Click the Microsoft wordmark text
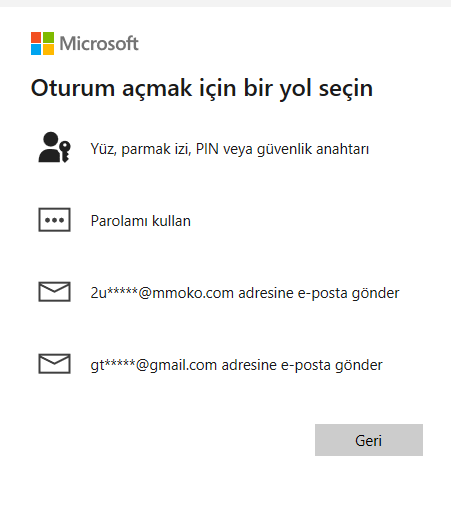The height and width of the screenshot is (514, 451). point(99,43)
